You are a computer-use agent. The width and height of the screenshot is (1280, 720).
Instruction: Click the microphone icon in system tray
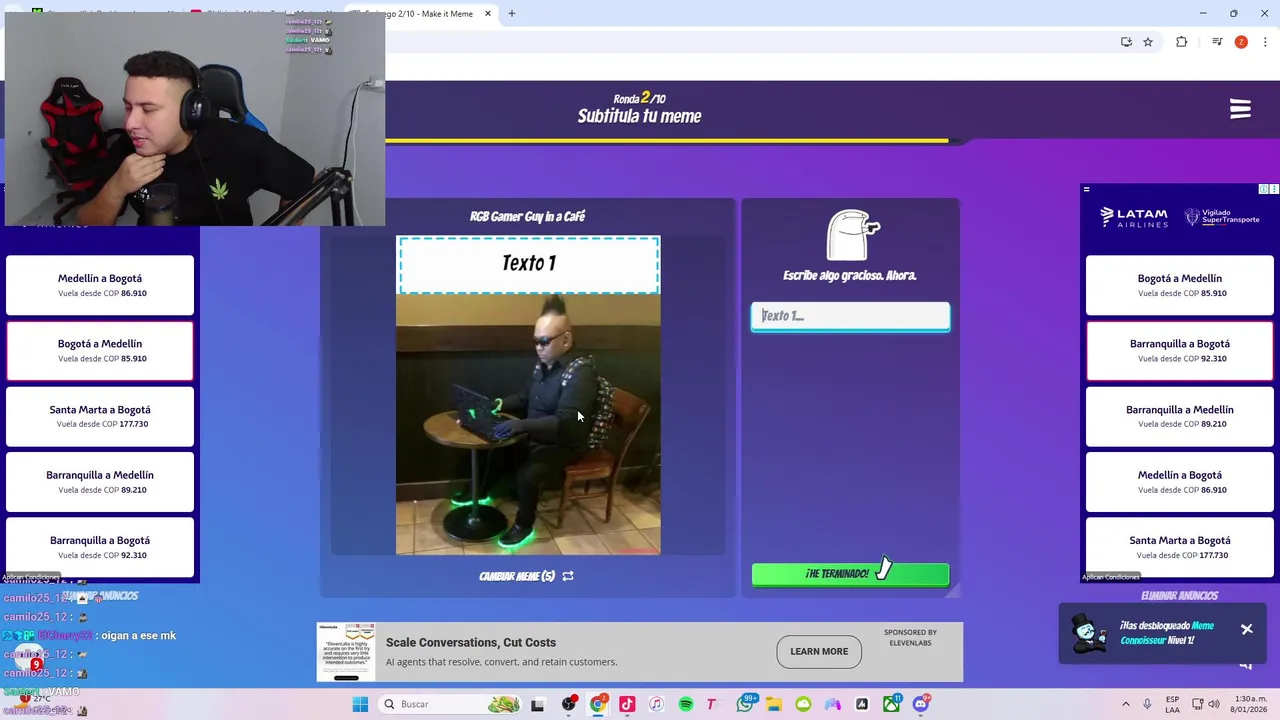(x=1147, y=704)
